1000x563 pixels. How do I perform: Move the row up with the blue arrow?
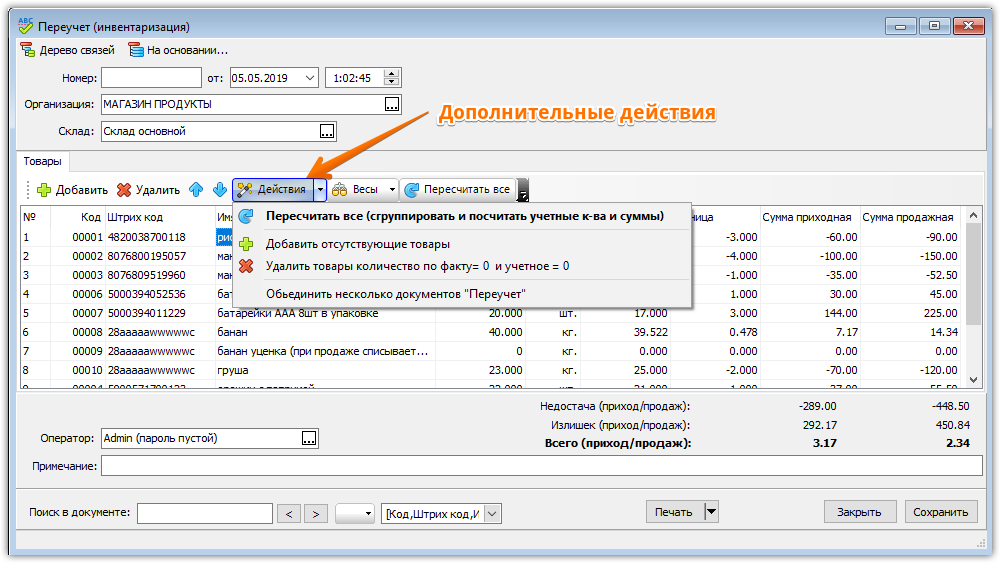click(196, 189)
